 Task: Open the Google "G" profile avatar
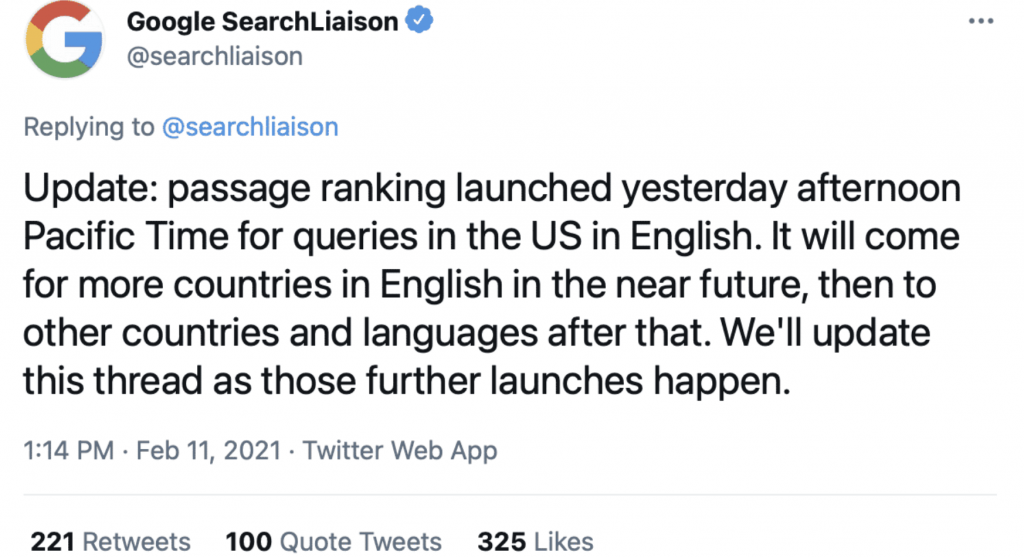(x=64, y=39)
